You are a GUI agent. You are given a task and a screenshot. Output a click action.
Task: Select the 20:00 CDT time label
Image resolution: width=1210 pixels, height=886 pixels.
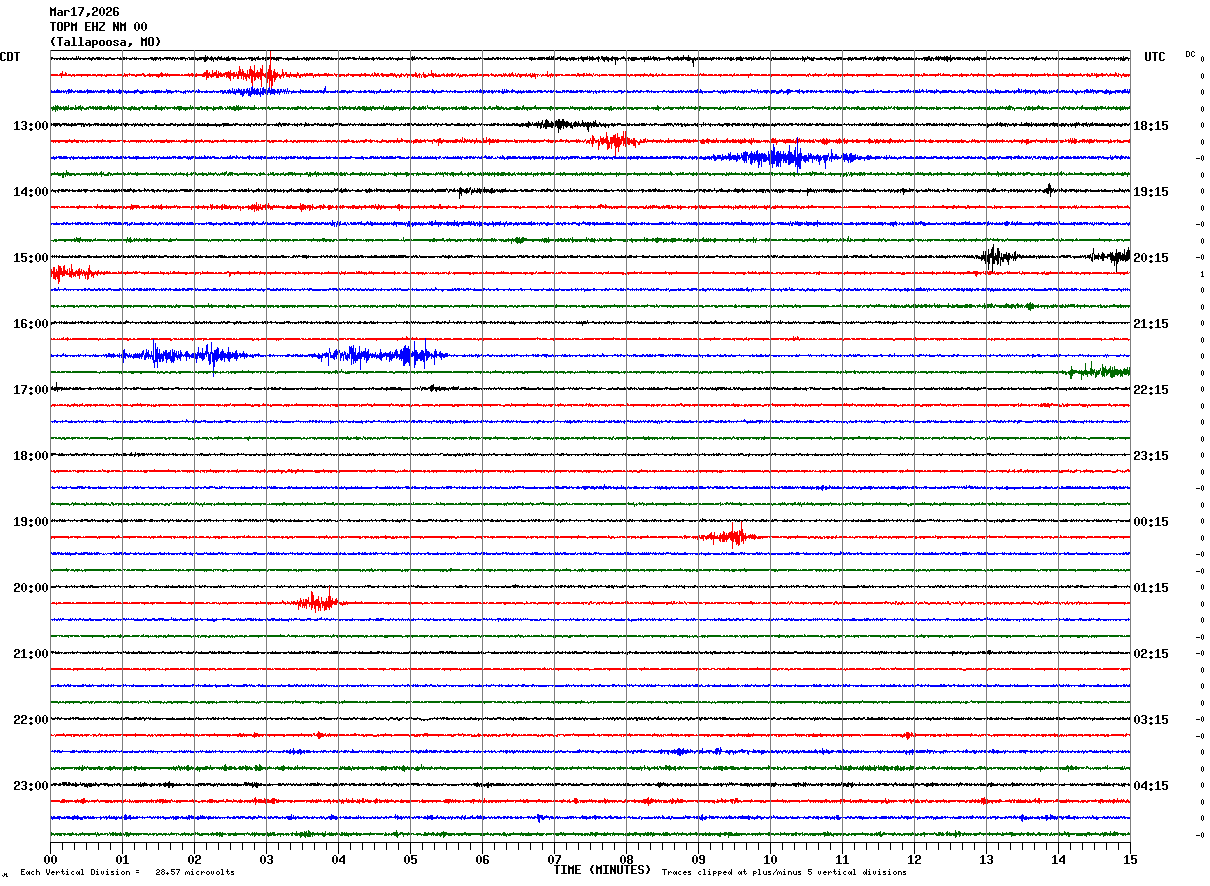pyautogui.click(x=30, y=588)
